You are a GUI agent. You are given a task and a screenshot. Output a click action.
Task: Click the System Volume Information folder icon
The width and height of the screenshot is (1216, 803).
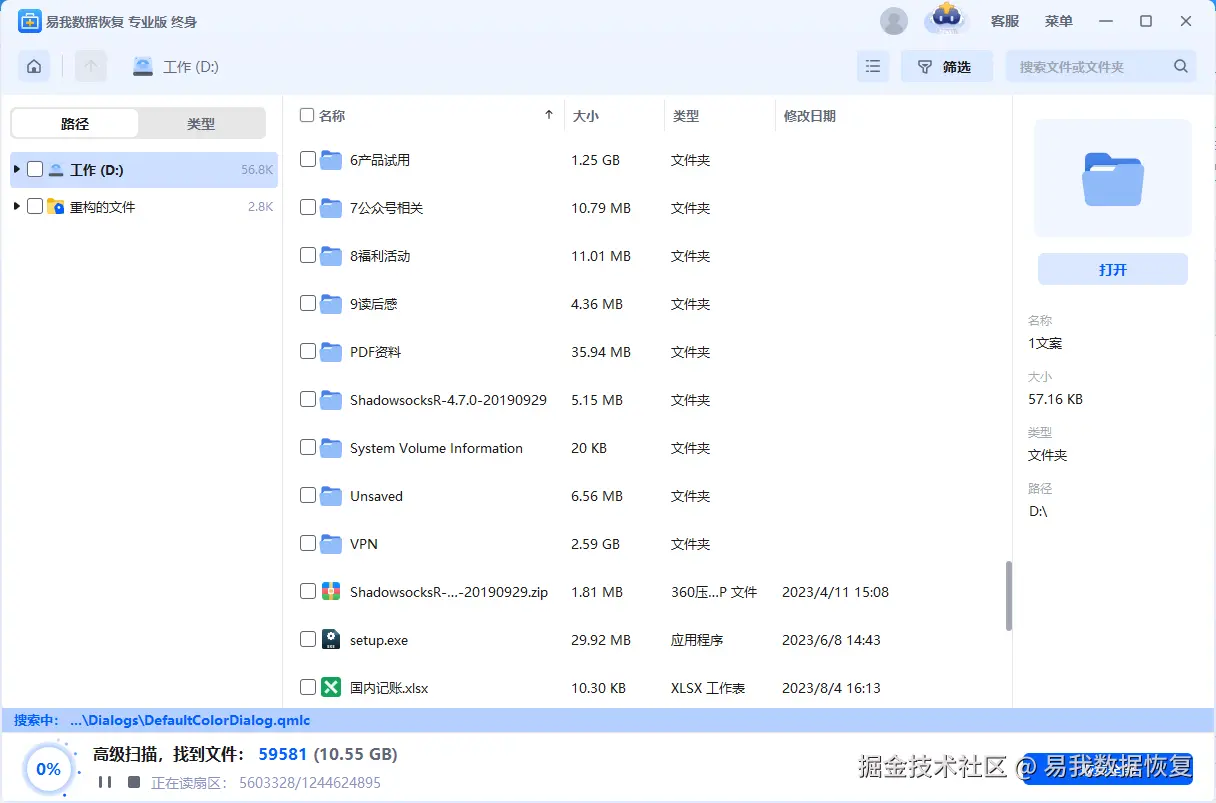[332, 448]
